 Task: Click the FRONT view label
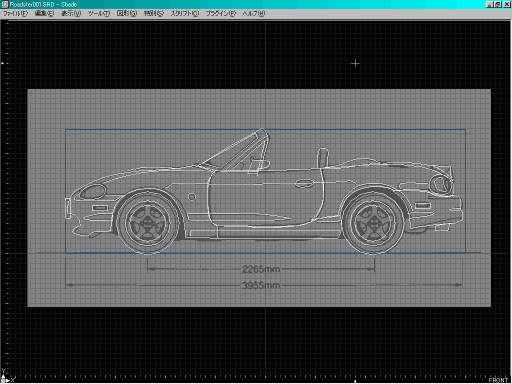click(498, 380)
